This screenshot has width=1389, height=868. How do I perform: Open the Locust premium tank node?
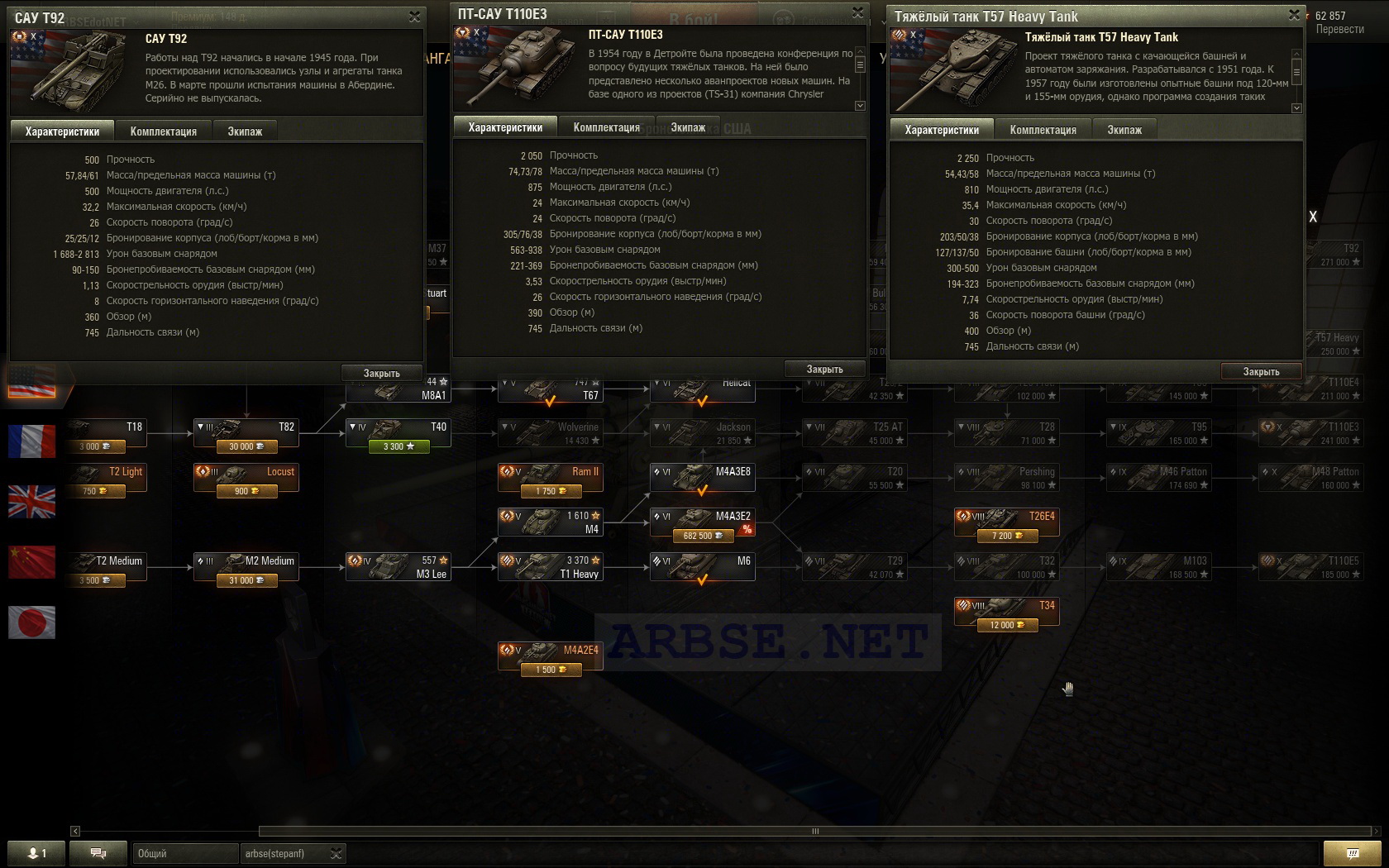pyautogui.click(x=246, y=479)
